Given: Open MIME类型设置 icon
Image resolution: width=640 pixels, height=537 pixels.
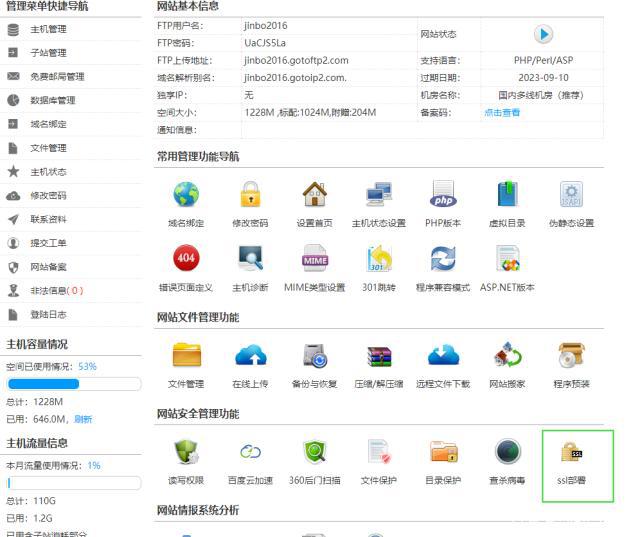Looking at the screenshot, I should [314, 258].
